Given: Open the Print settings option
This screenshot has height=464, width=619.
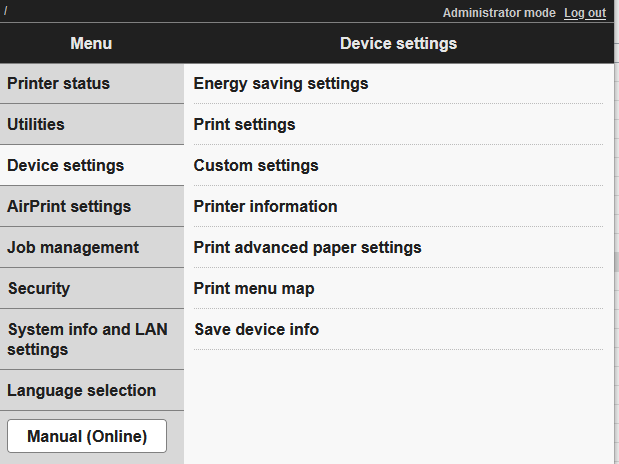Looking at the screenshot, I should tap(244, 124).
